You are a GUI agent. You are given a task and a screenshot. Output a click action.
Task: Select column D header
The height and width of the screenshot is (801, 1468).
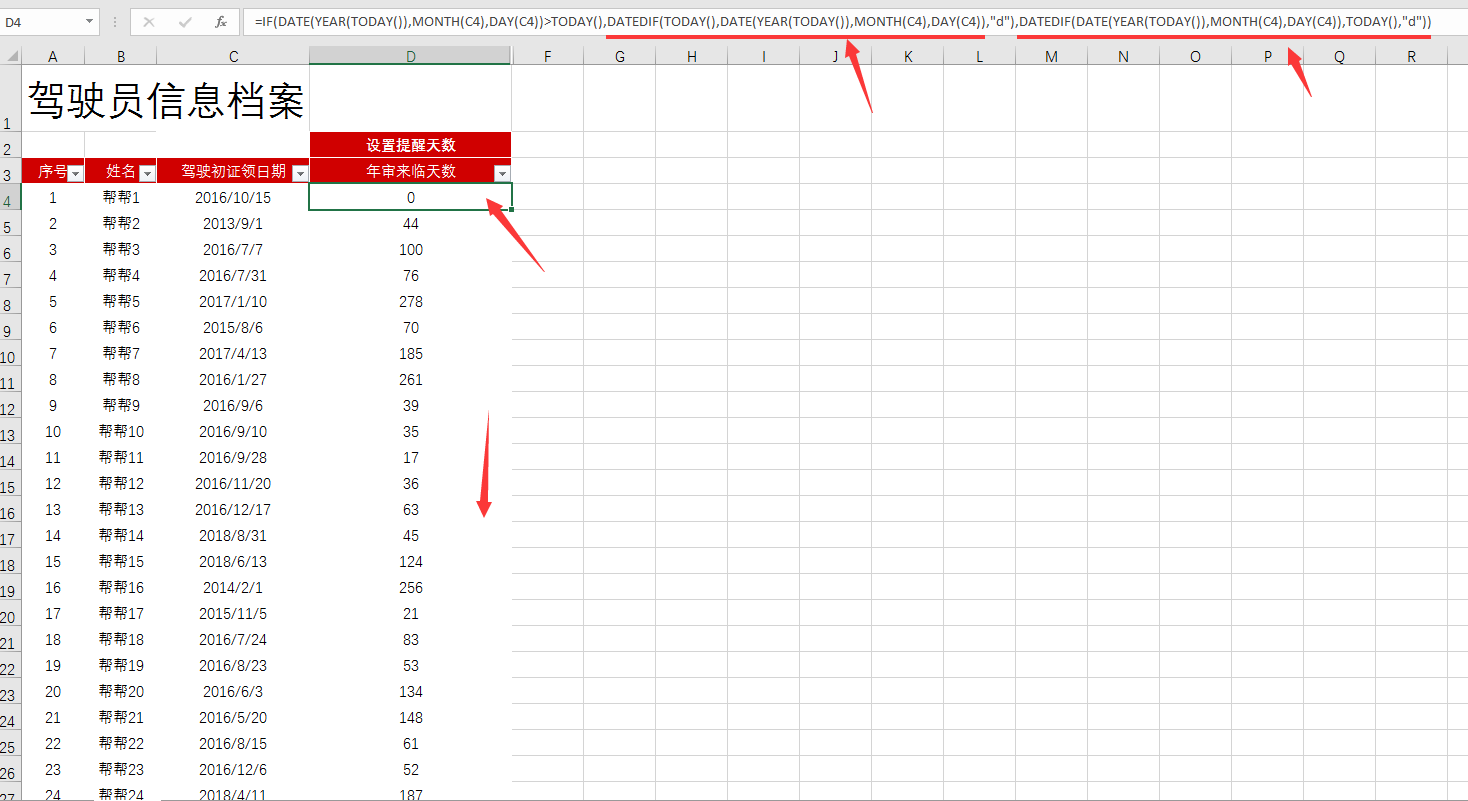coord(411,57)
